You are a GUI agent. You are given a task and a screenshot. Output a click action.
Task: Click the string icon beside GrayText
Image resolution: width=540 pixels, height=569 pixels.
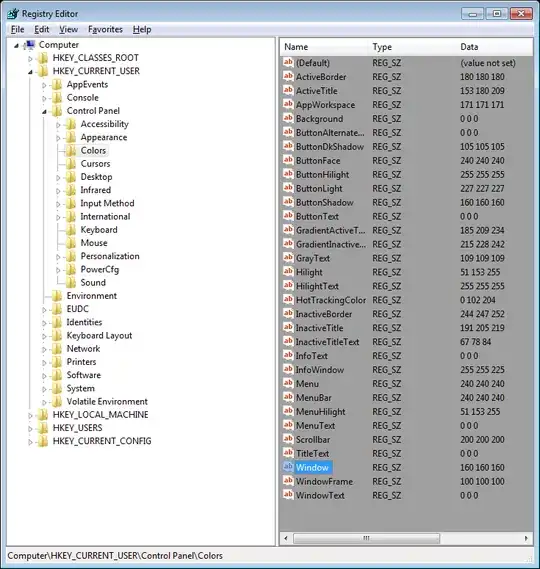tap(288, 258)
